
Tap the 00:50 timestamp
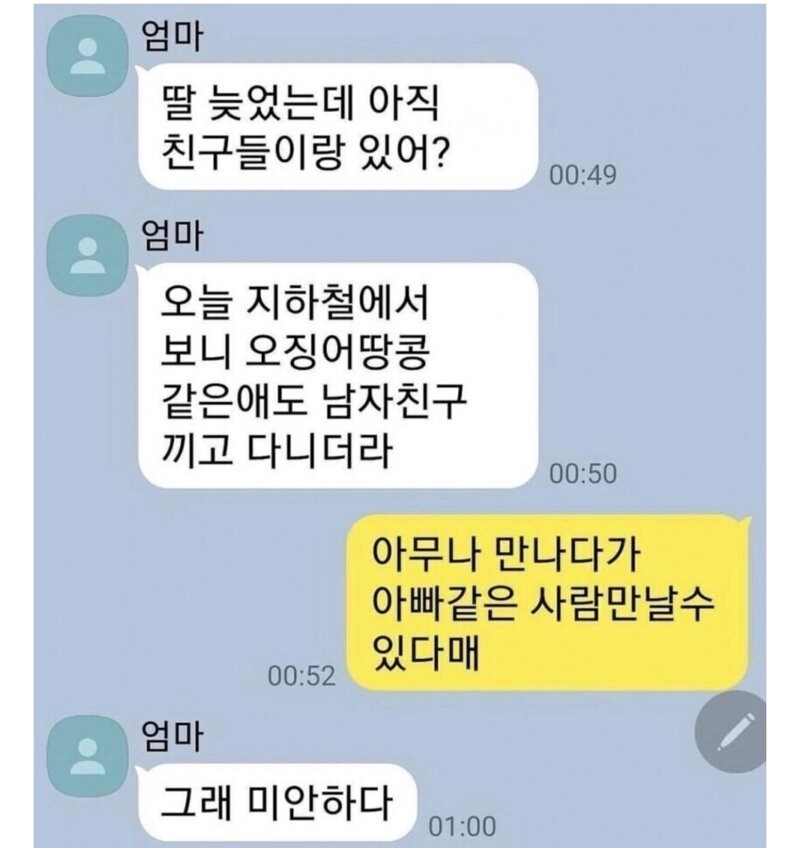(x=583, y=474)
